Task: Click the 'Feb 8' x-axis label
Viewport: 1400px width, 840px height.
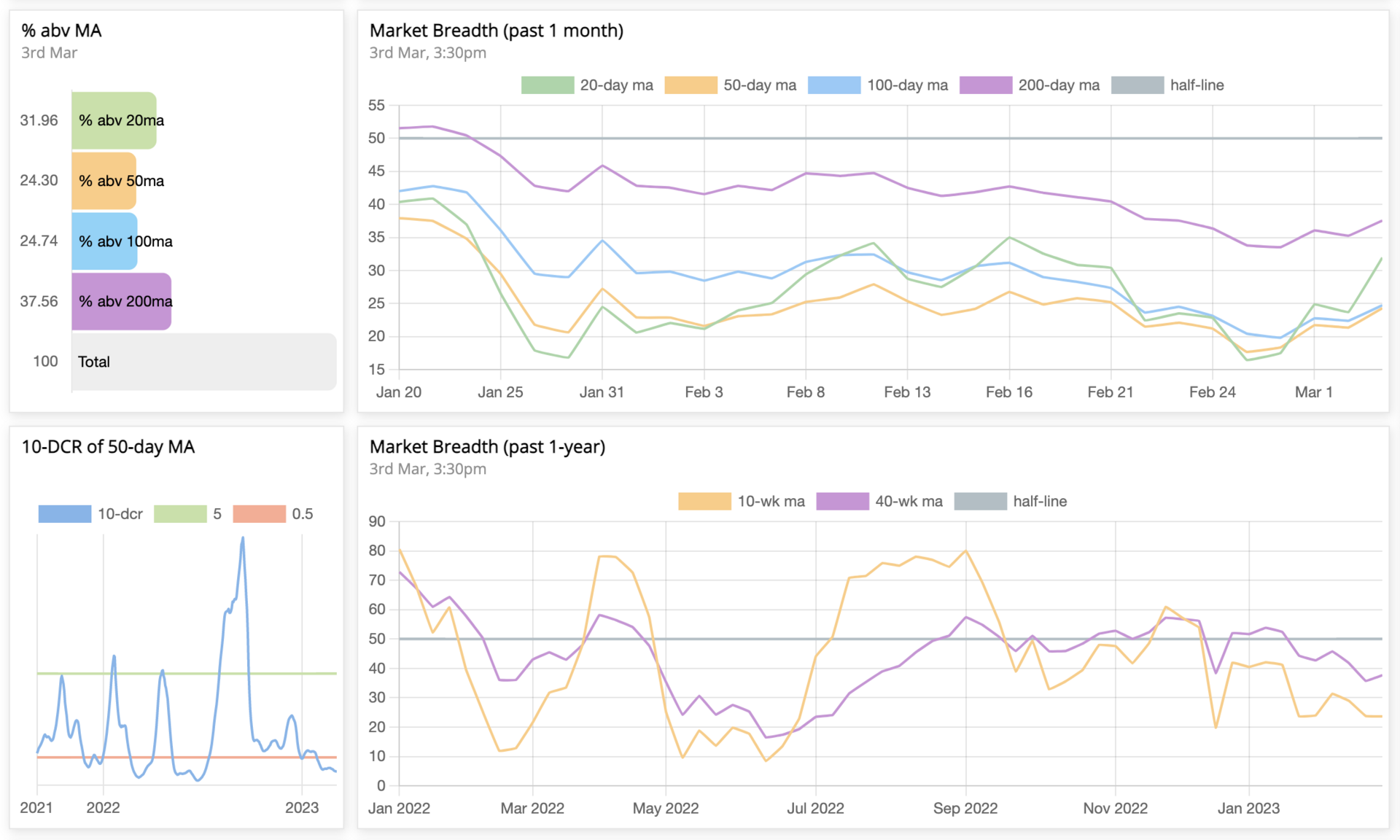Action: pos(806,392)
